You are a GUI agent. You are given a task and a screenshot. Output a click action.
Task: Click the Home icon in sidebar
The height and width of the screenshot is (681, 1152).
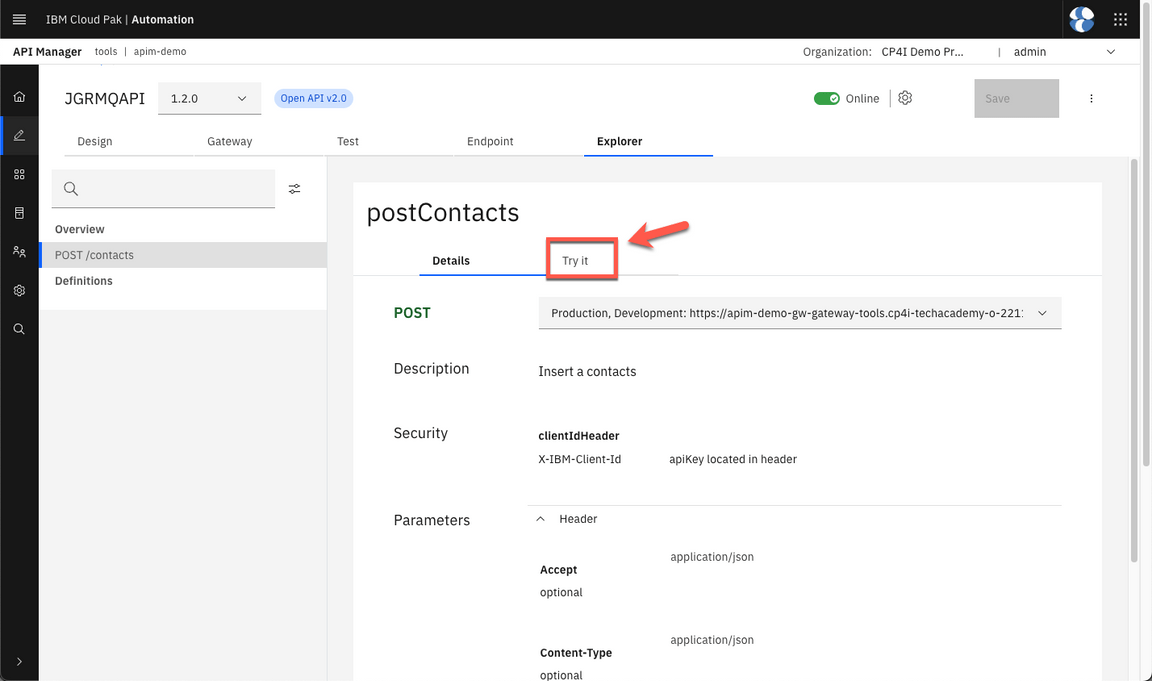19,97
